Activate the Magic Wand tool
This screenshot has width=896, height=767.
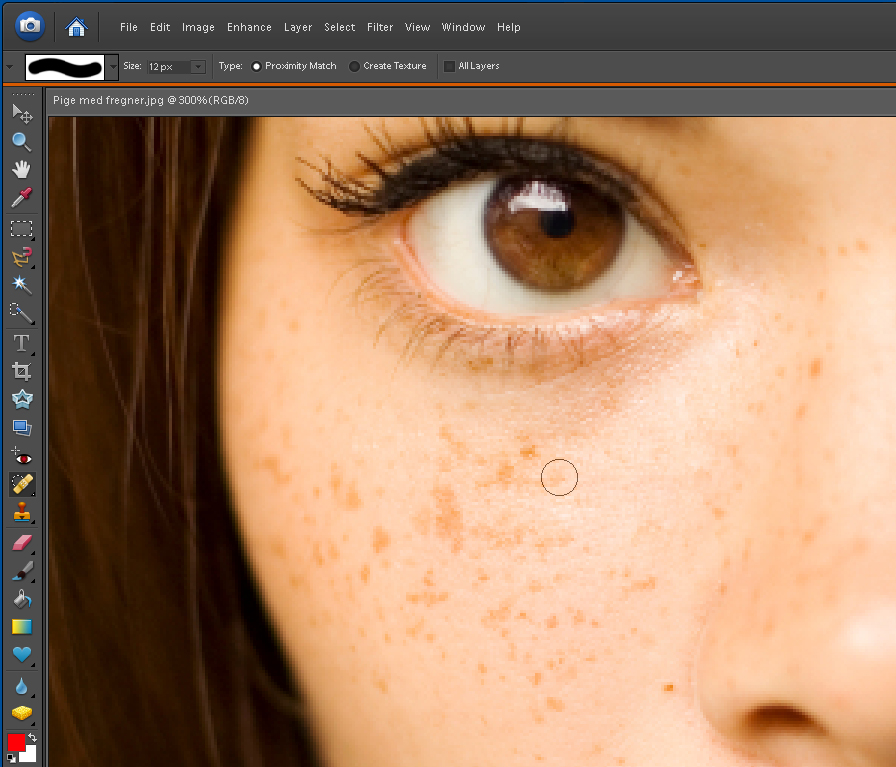point(21,285)
